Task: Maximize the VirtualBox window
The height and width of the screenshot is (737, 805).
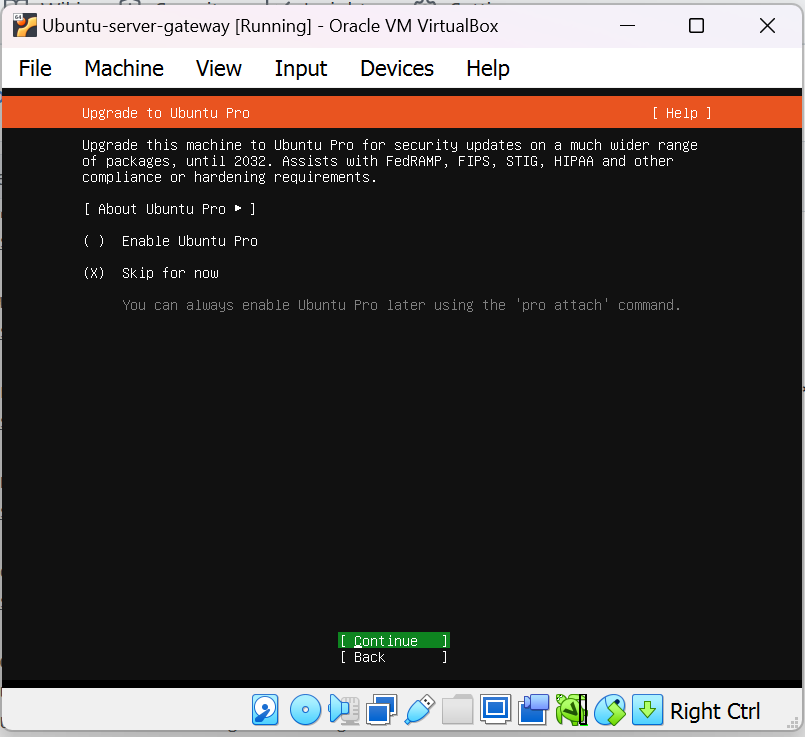Action: pos(696,26)
